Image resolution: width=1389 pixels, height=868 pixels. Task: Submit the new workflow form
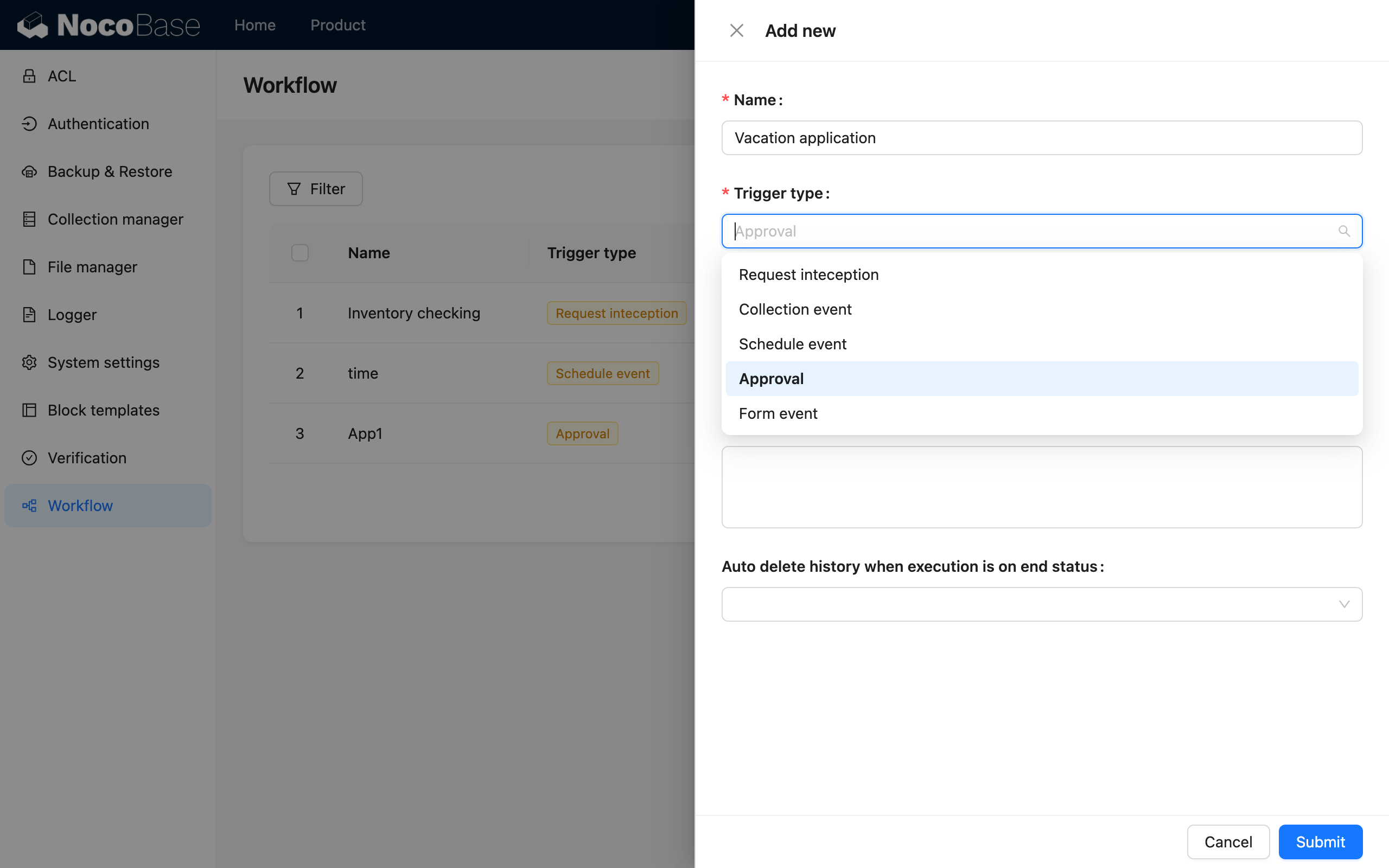point(1320,841)
